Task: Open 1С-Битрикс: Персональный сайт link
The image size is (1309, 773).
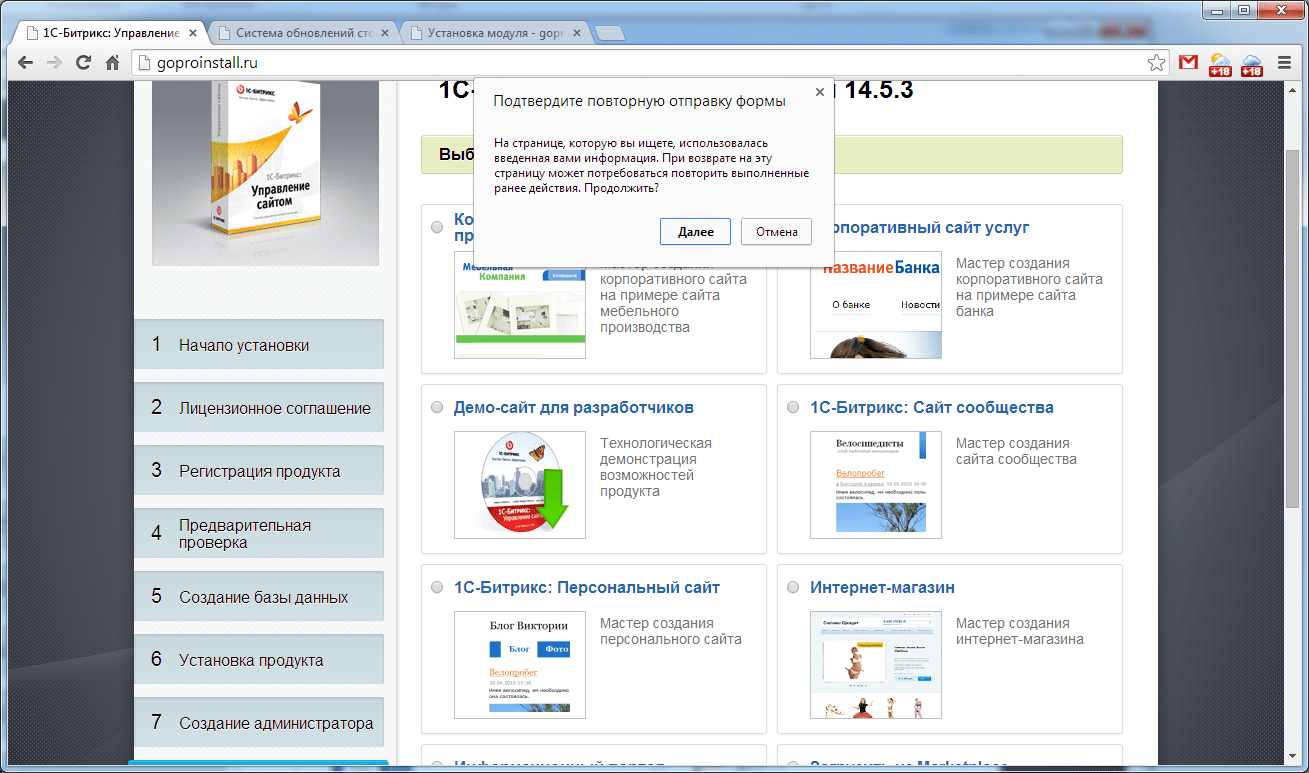Action: [586, 588]
